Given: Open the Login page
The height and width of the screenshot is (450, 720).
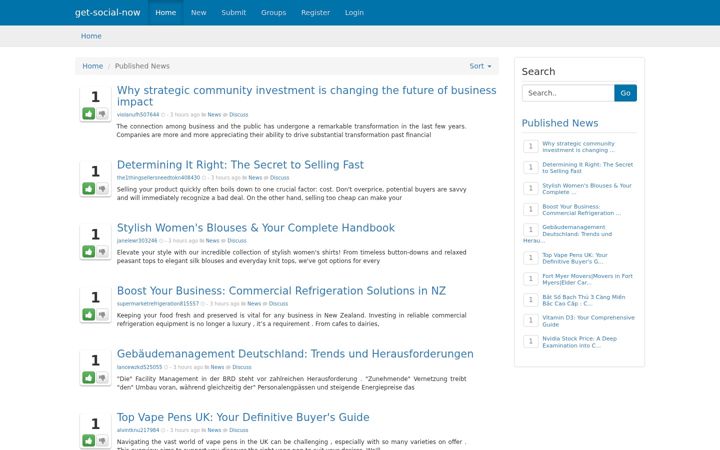Looking at the screenshot, I should [354, 12].
